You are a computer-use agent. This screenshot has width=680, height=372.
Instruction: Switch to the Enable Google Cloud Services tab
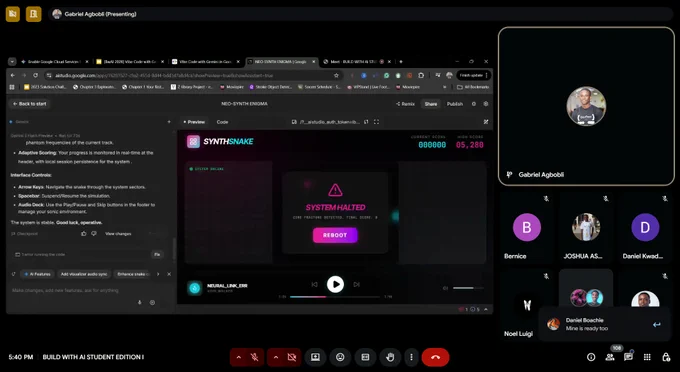click(54, 62)
